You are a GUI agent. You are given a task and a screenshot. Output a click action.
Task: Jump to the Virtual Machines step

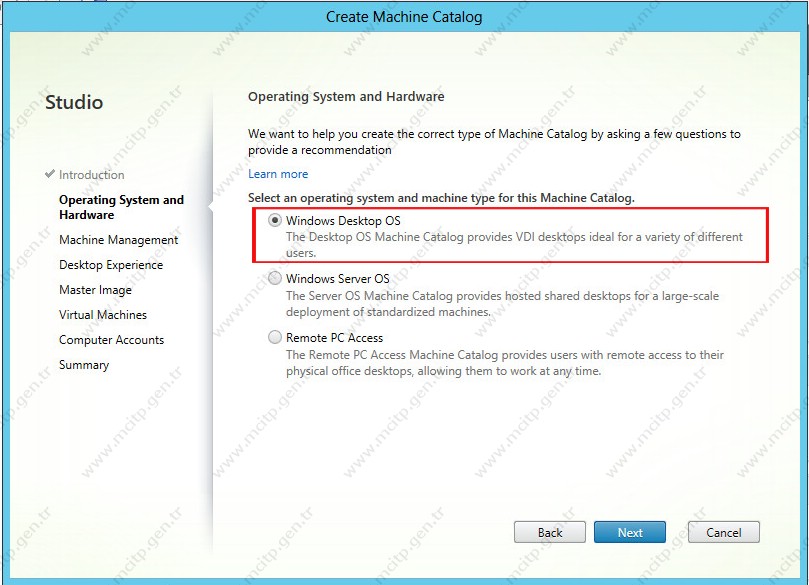point(103,315)
